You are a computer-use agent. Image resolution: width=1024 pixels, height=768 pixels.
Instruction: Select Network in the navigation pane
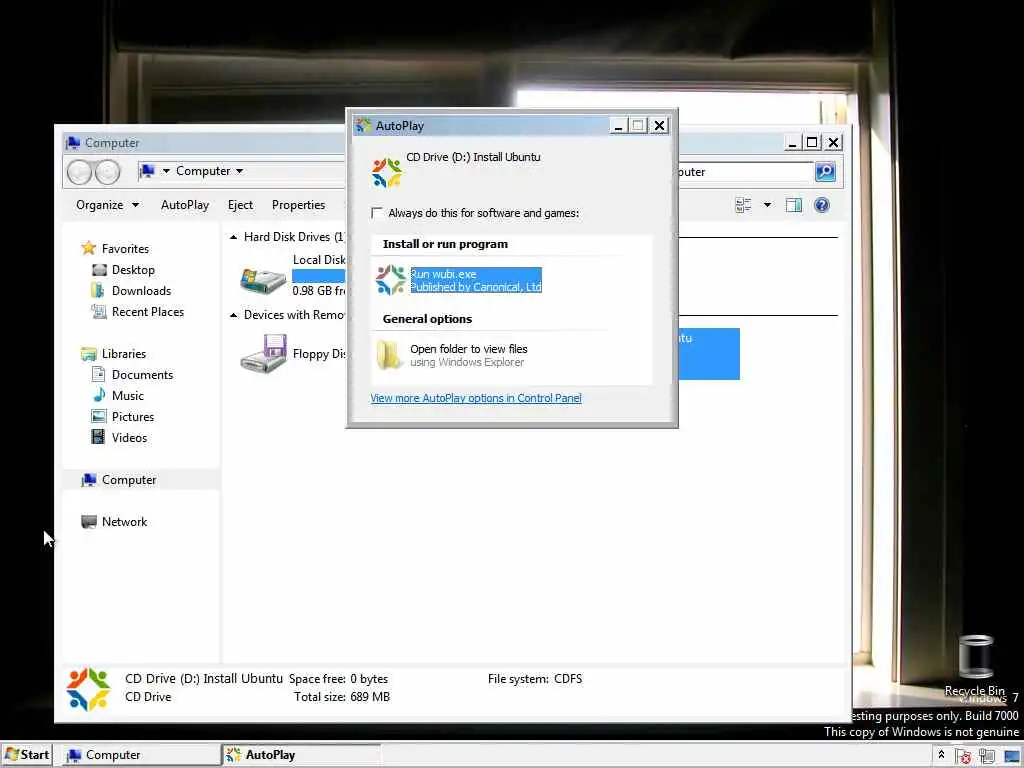coord(124,522)
